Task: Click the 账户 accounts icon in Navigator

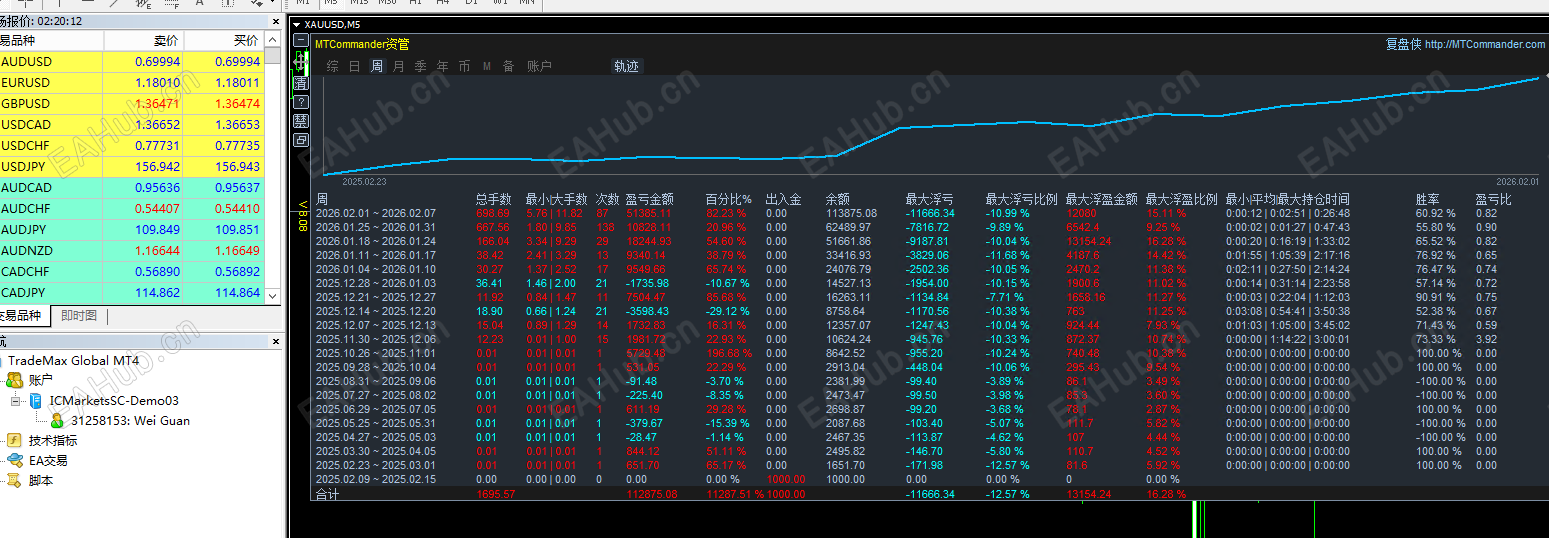Action: (14, 380)
